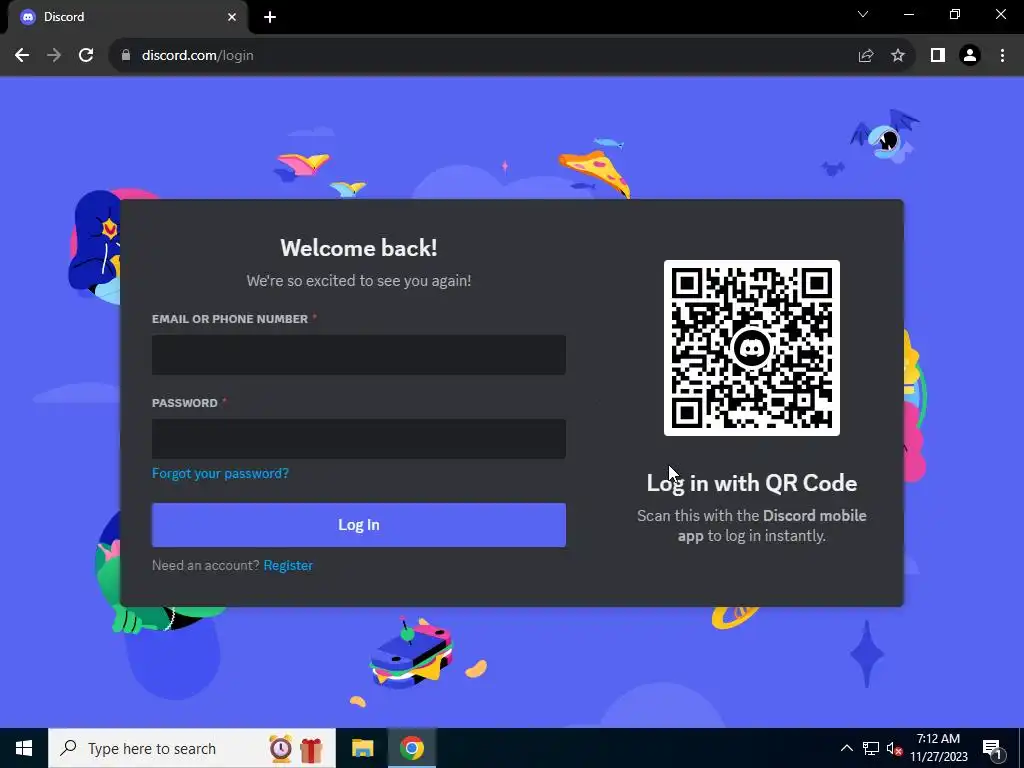
Task: Share this page using the share icon
Action: click(x=866, y=56)
